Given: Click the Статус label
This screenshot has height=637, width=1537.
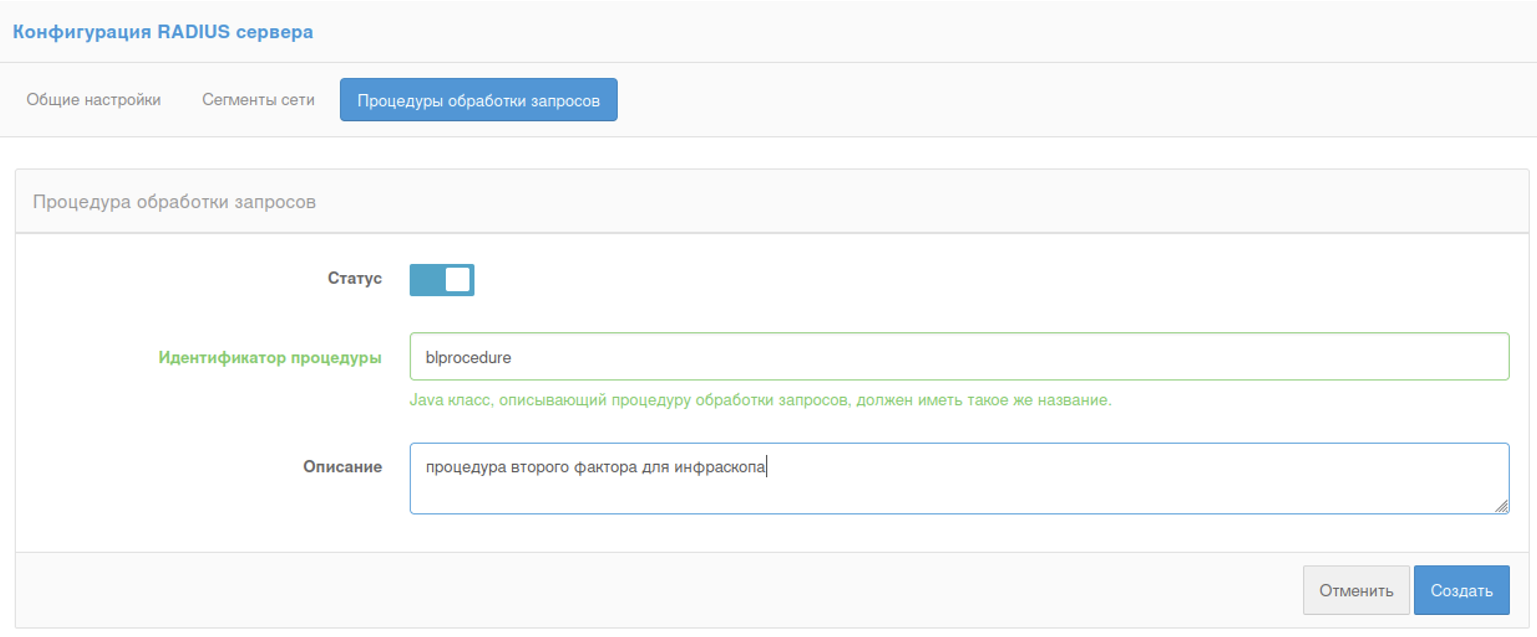Looking at the screenshot, I should click(x=354, y=278).
